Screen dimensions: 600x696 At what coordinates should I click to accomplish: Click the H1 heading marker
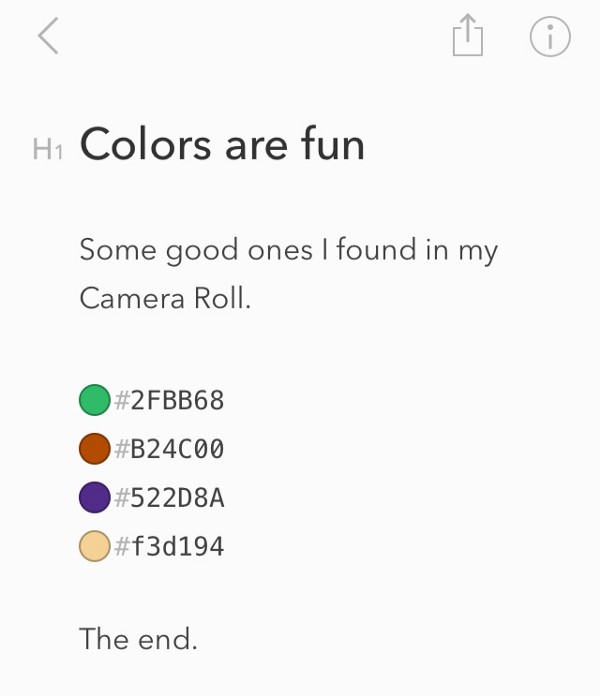[x=48, y=150]
